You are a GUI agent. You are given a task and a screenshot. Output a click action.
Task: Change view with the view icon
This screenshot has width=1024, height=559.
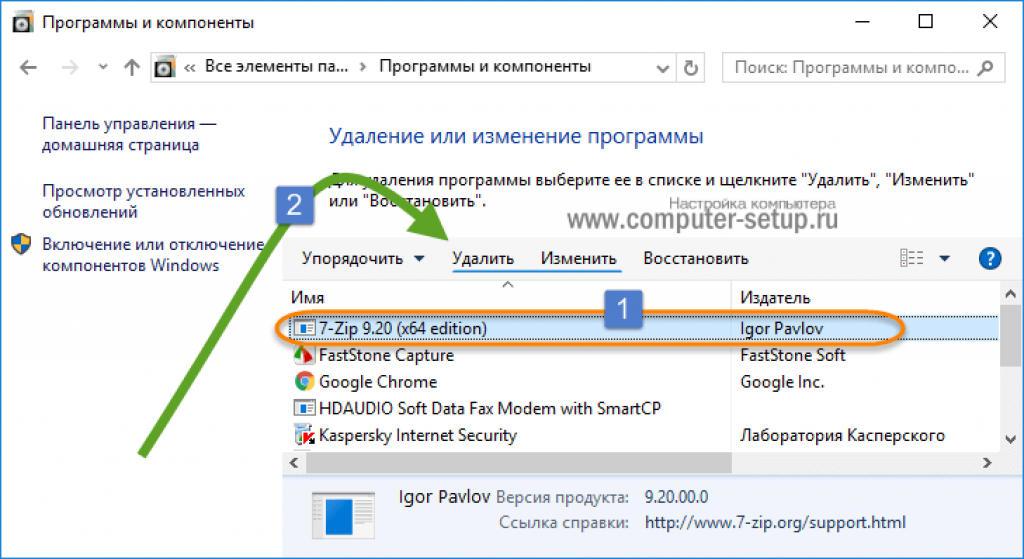click(x=912, y=259)
